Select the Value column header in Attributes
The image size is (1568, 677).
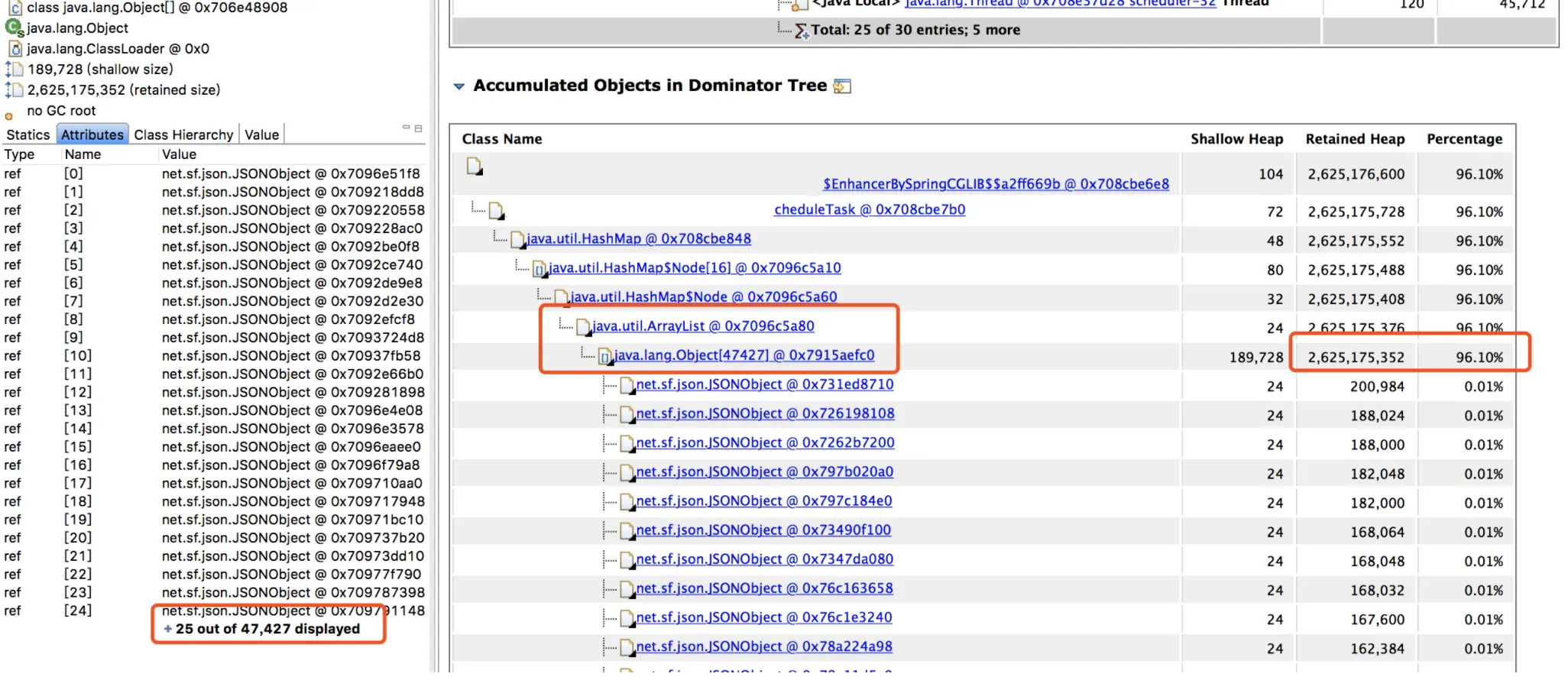[179, 154]
